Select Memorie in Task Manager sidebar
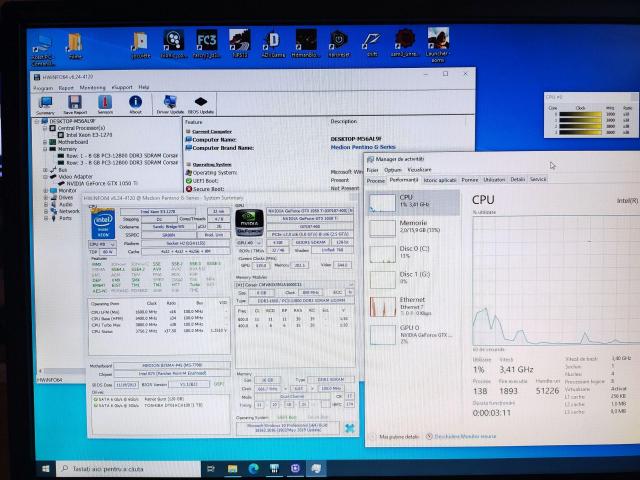The height and width of the screenshot is (480, 640). tap(413, 227)
